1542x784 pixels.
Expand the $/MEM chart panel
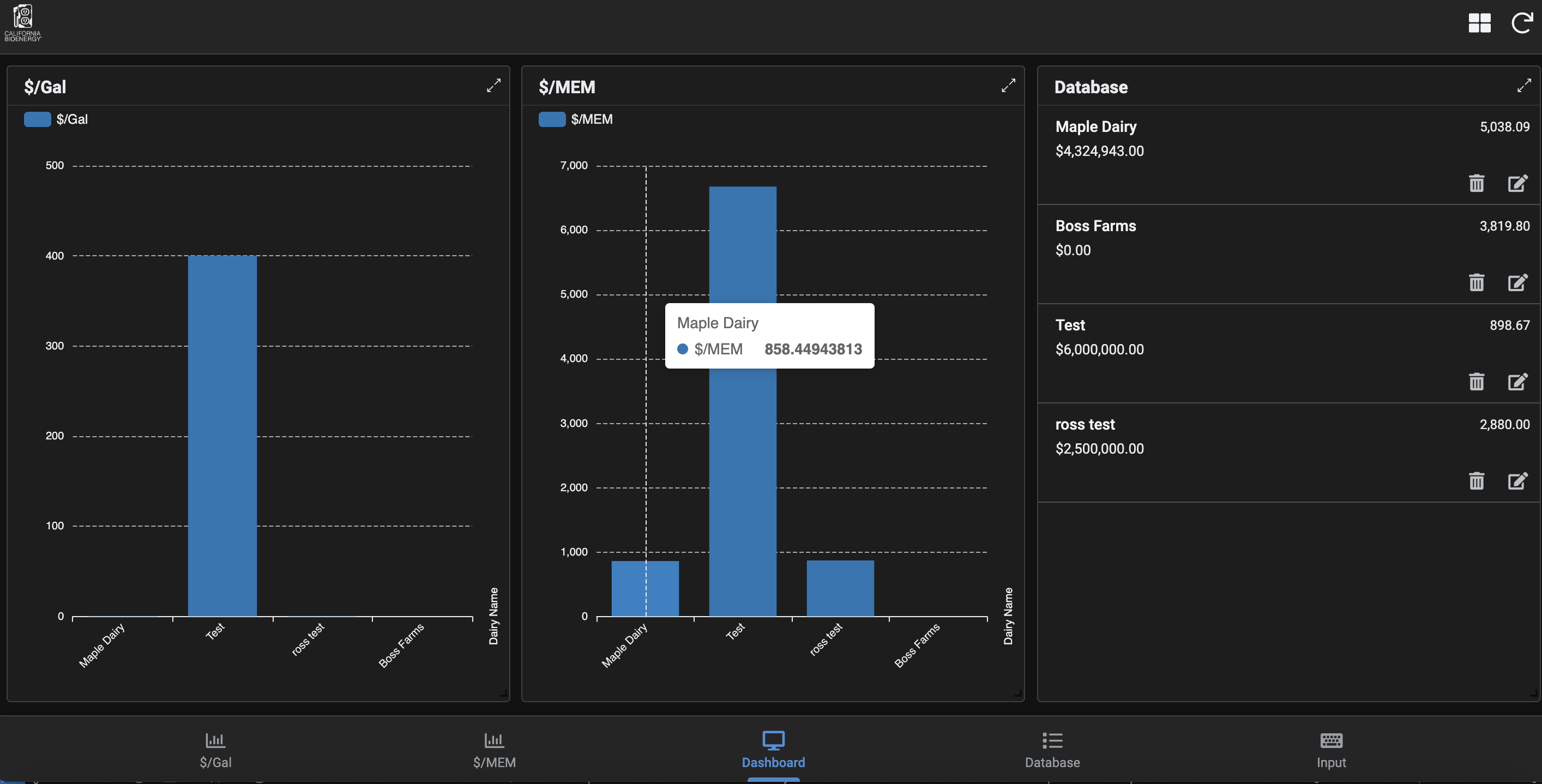pyautogui.click(x=1008, y=86)
